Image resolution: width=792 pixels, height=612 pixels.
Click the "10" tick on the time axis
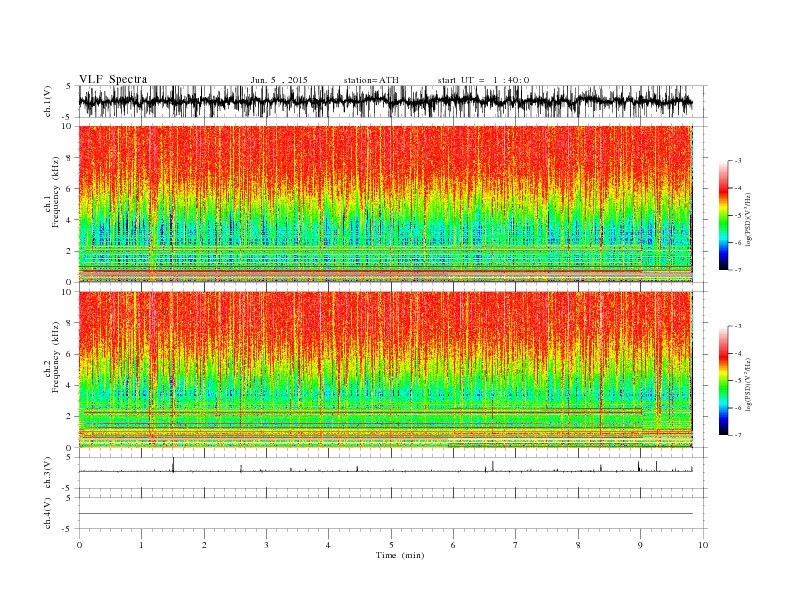703,545
